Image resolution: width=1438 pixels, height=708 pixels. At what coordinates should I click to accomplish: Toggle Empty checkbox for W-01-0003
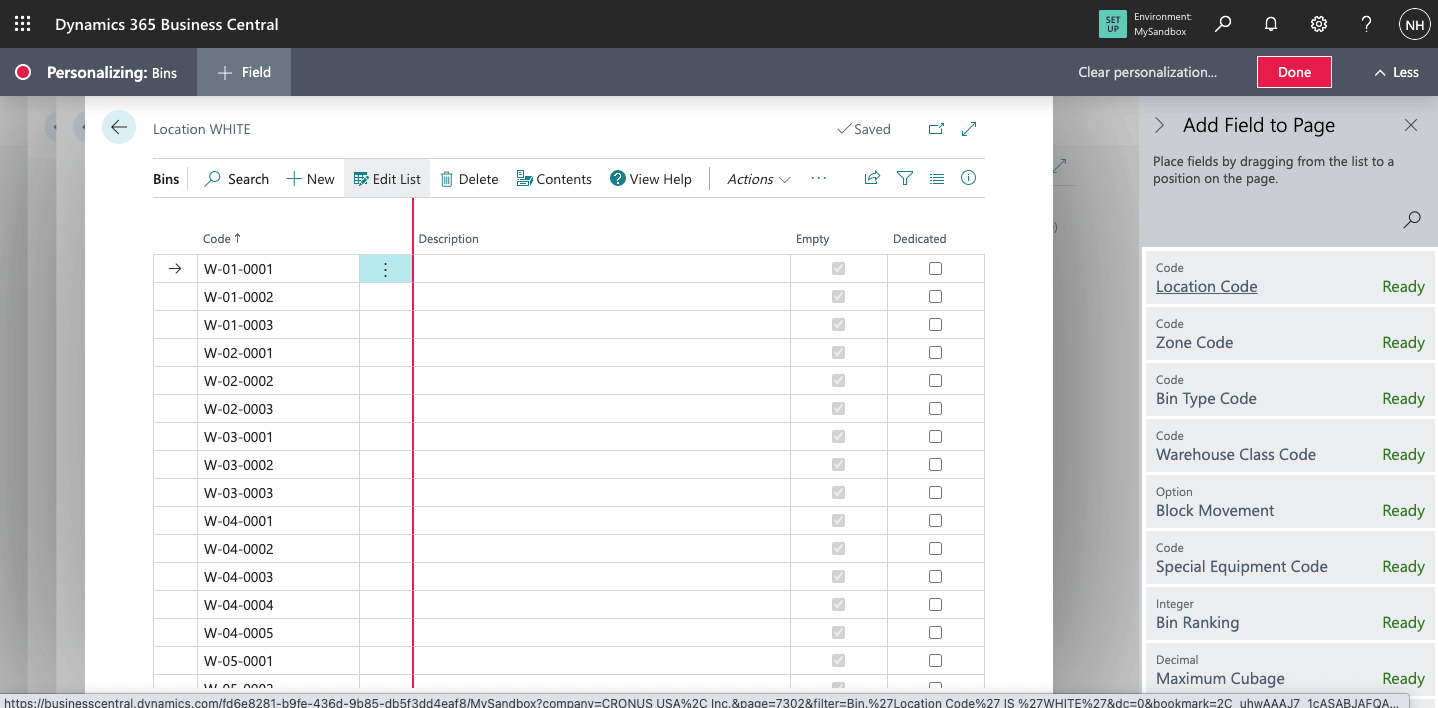click(x=838, y=325)
